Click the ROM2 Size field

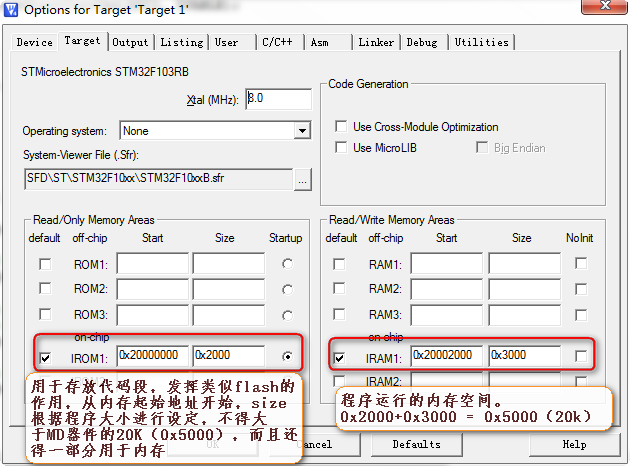pyautogui.click(x=229, y=289)
